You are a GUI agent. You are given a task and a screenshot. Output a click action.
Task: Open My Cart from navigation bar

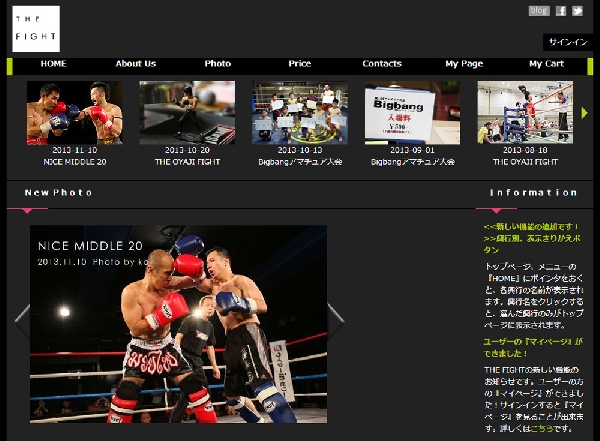[546, 64]
